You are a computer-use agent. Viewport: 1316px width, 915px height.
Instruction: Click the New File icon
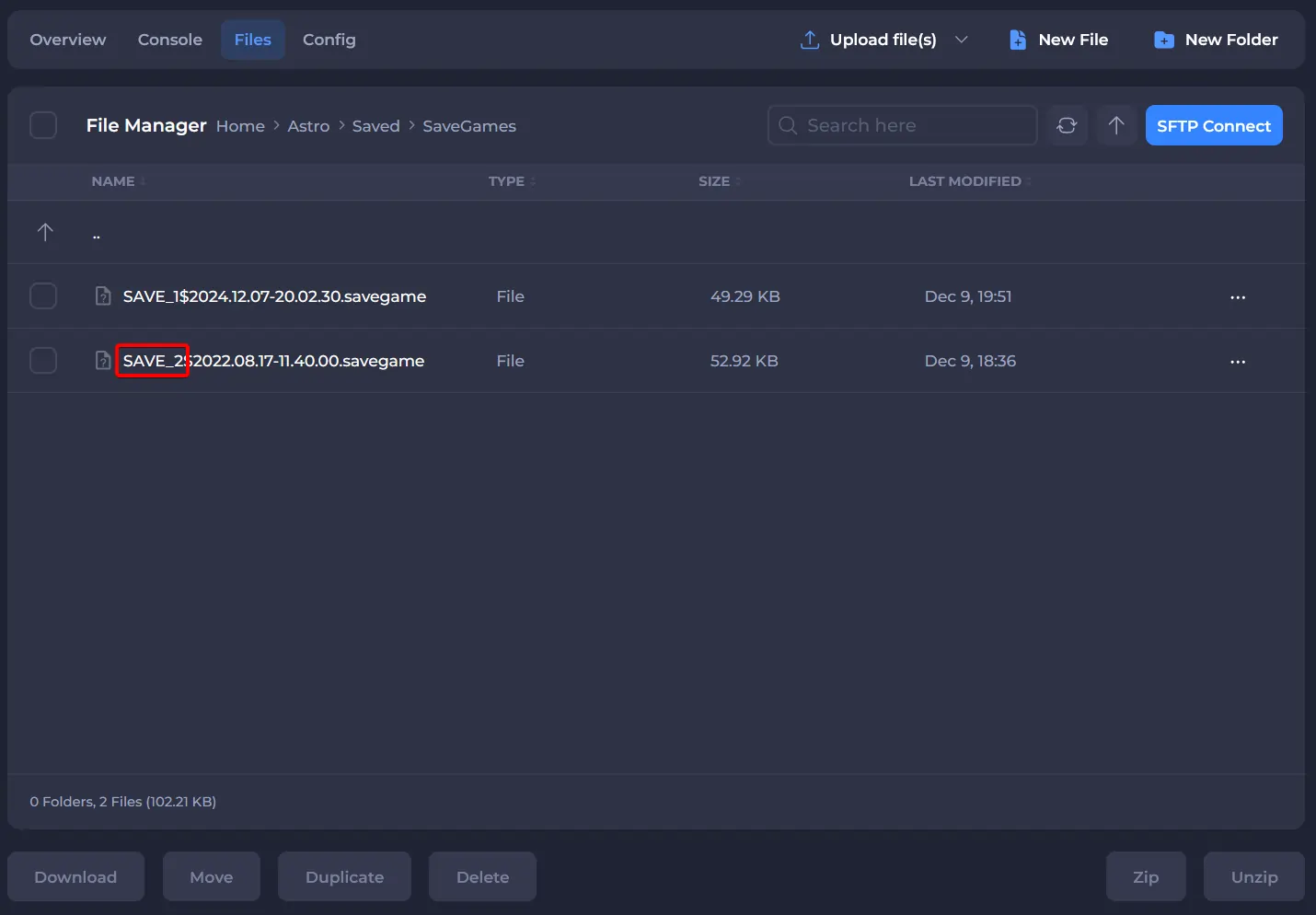1018,40
